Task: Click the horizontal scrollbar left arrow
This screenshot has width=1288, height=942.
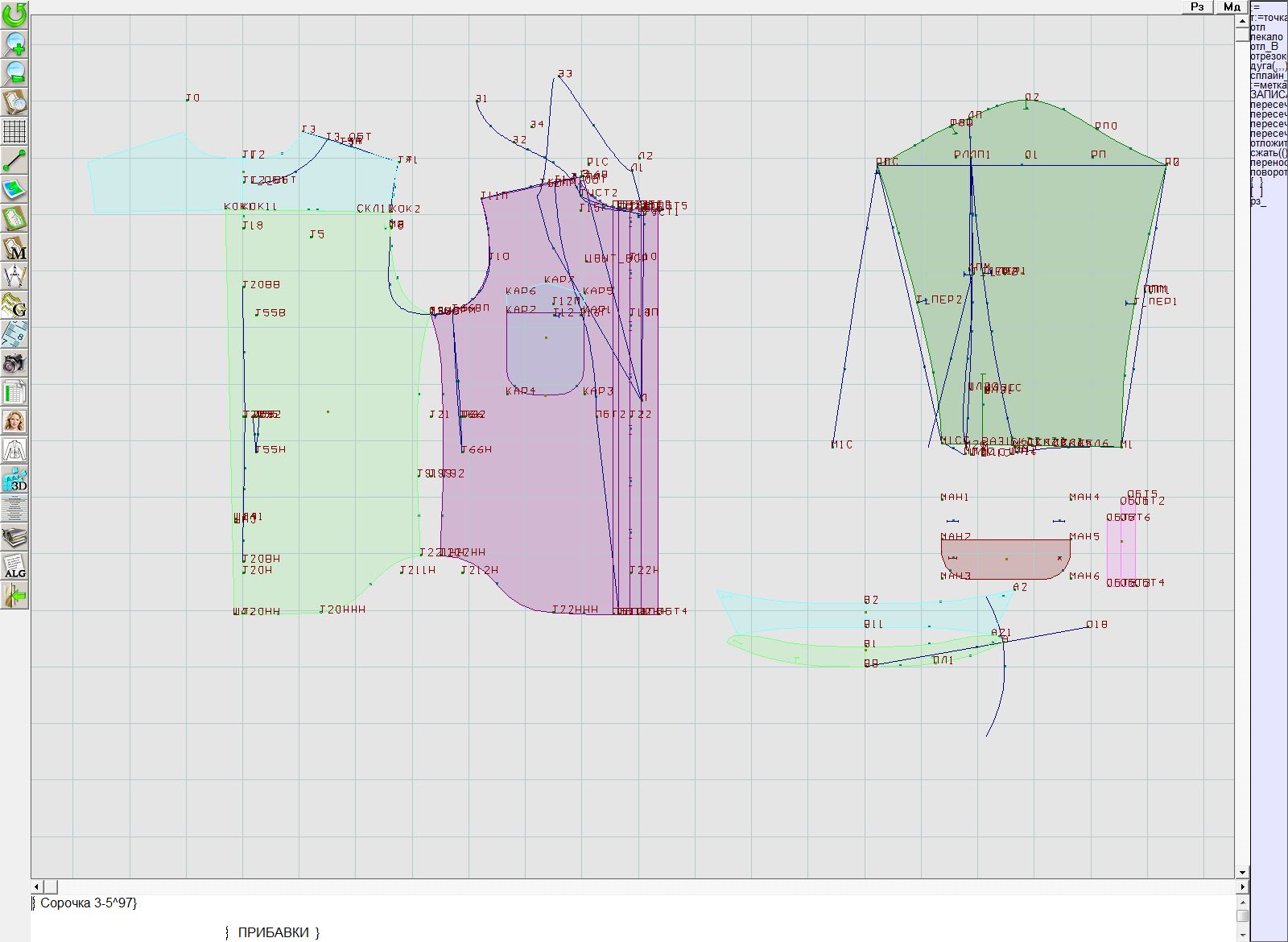Action: pos(38,886)
